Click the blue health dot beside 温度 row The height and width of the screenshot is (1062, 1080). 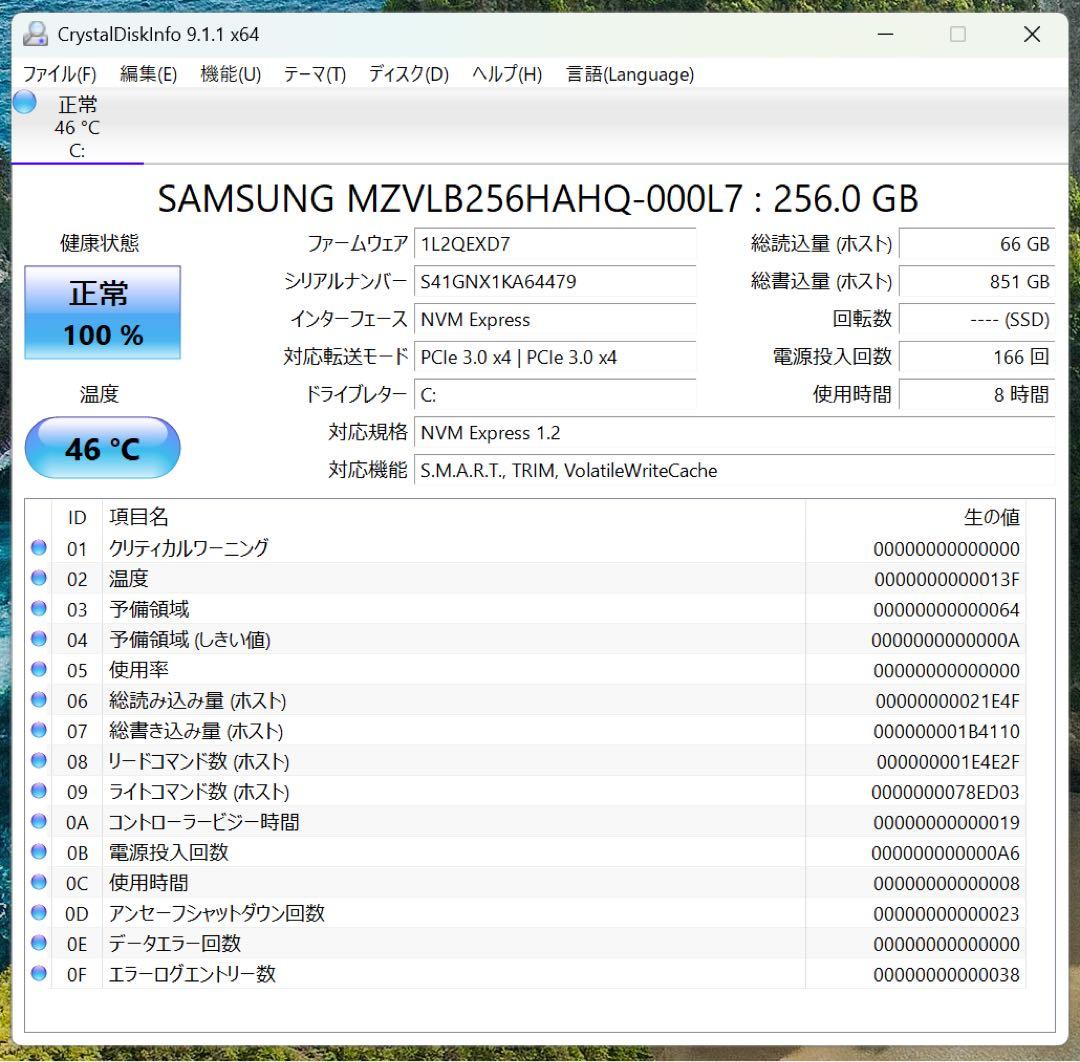point(38,578)
